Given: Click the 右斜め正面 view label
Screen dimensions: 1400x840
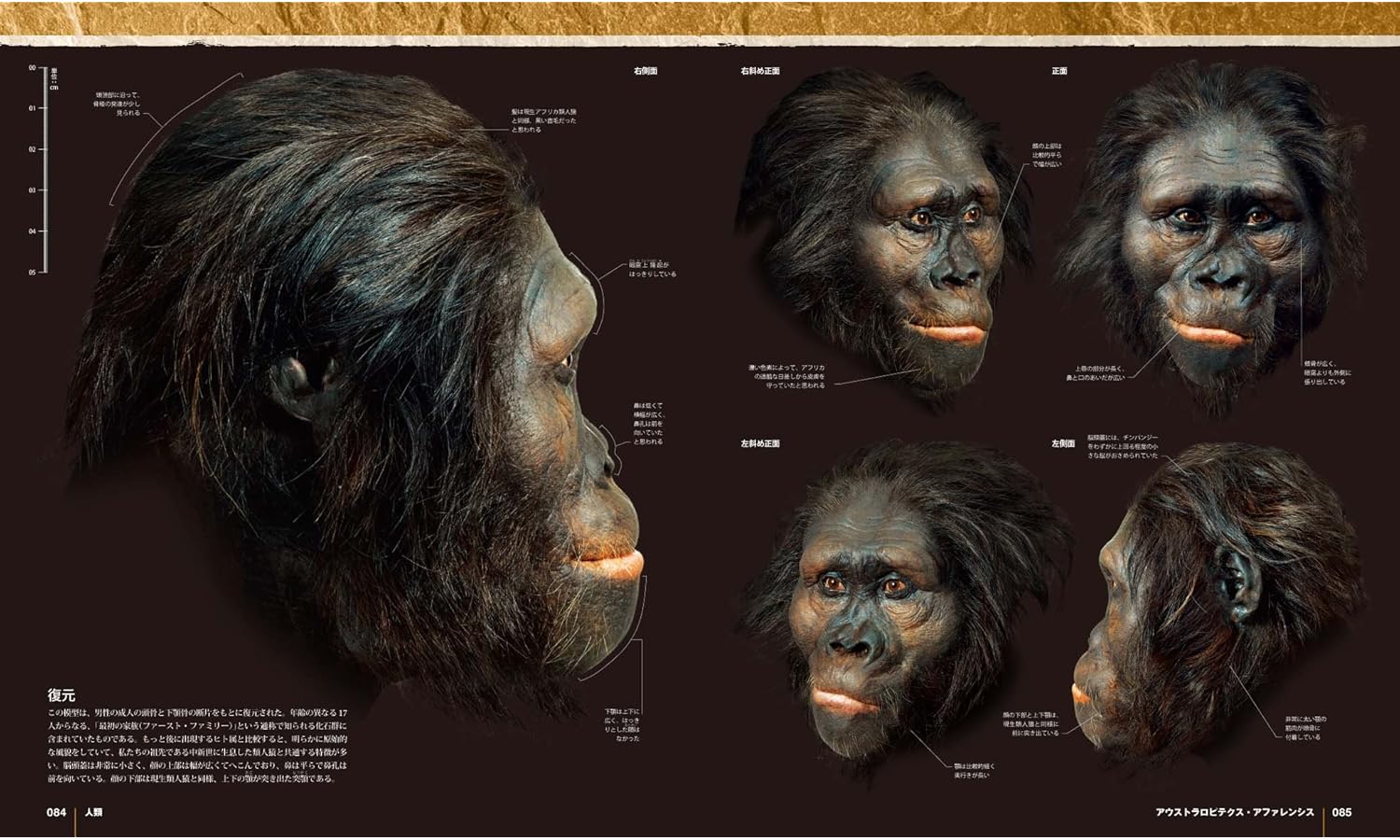Looking at the screenshot, I should tap(760, 71).
